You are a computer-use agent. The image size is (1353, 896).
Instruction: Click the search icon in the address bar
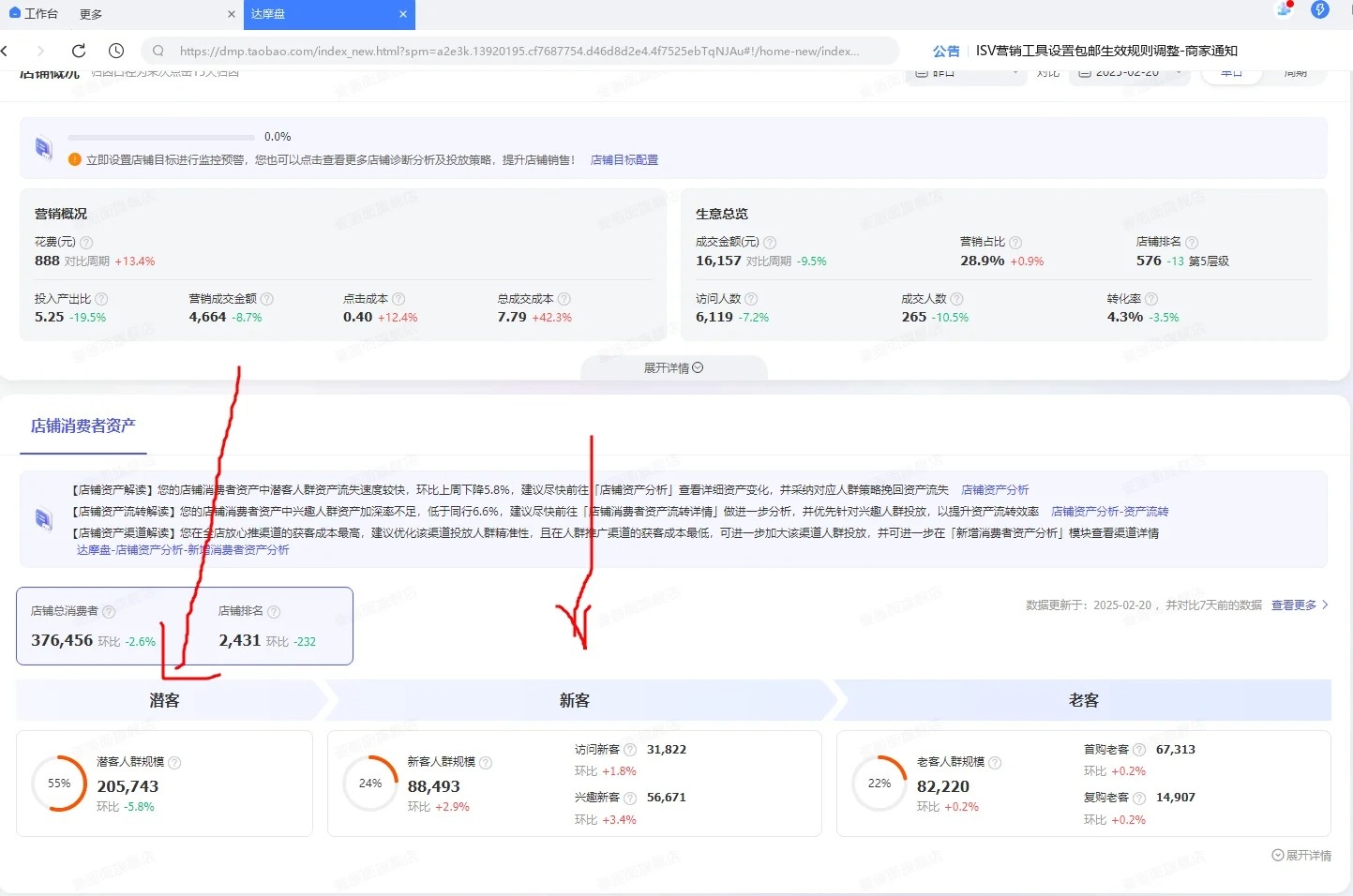click(158, 51)
